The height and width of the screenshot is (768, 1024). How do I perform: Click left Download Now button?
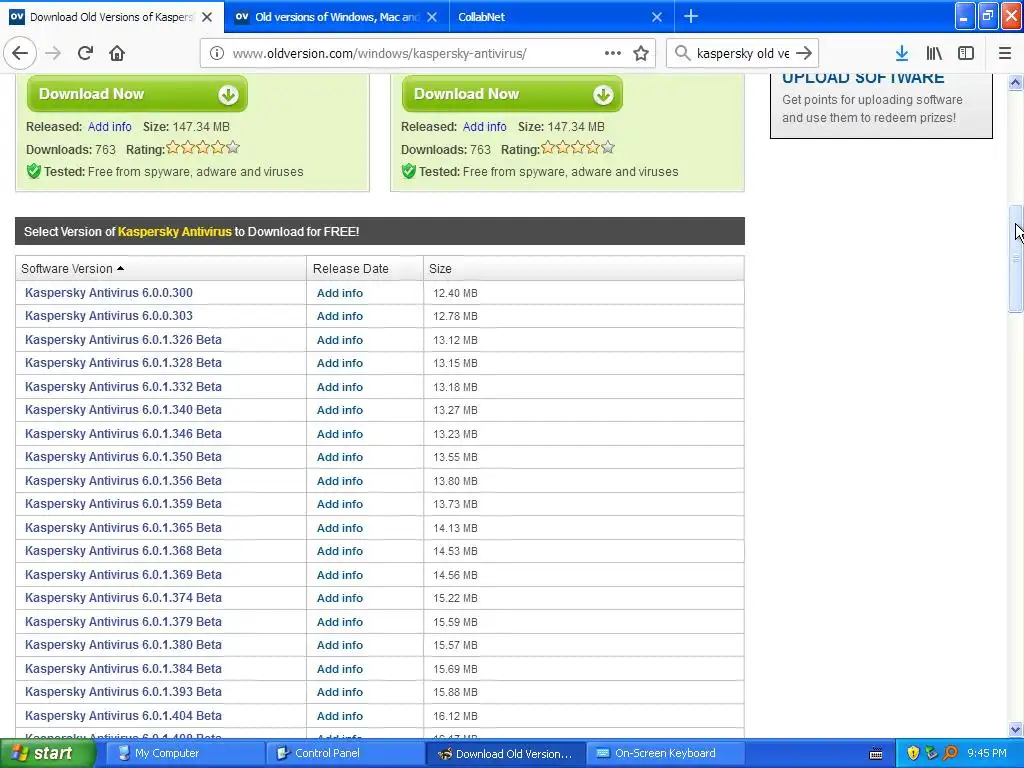click(x=137, y=94)
